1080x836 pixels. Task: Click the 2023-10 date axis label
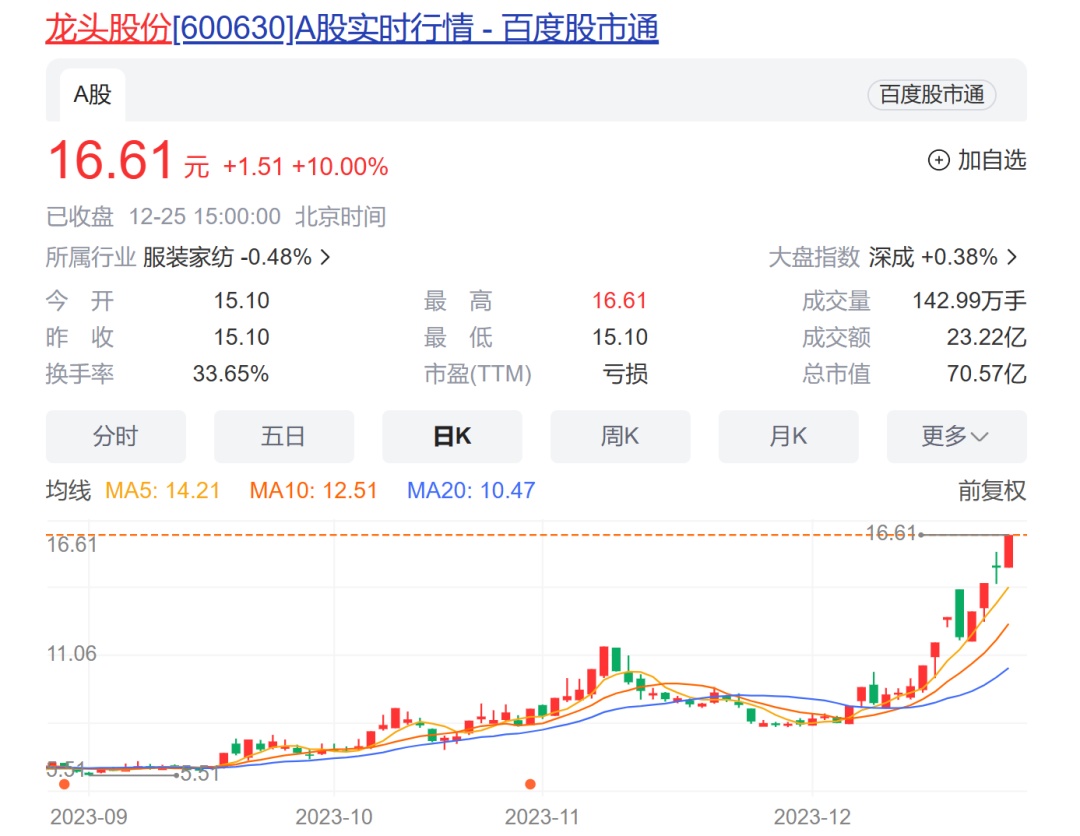tap(334, 817)
